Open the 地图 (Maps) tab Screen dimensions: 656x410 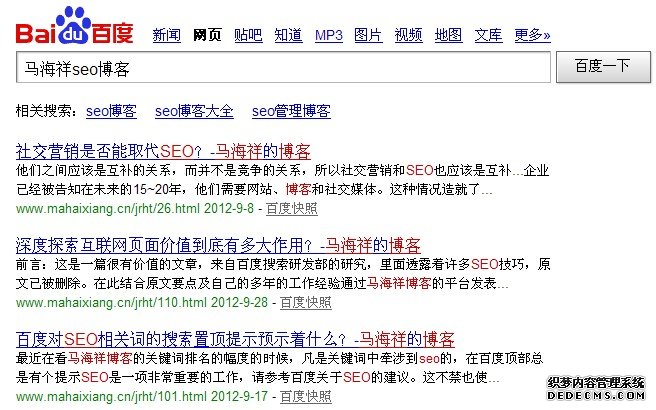(448, 36)
